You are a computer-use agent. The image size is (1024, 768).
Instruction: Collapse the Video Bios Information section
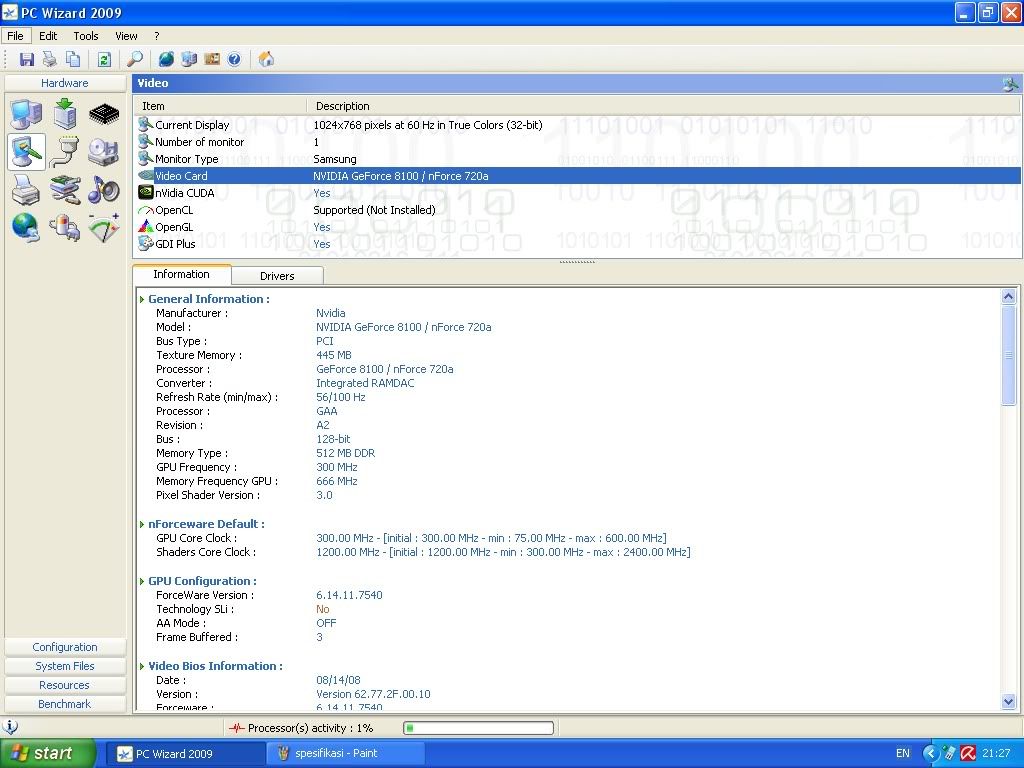142,666
